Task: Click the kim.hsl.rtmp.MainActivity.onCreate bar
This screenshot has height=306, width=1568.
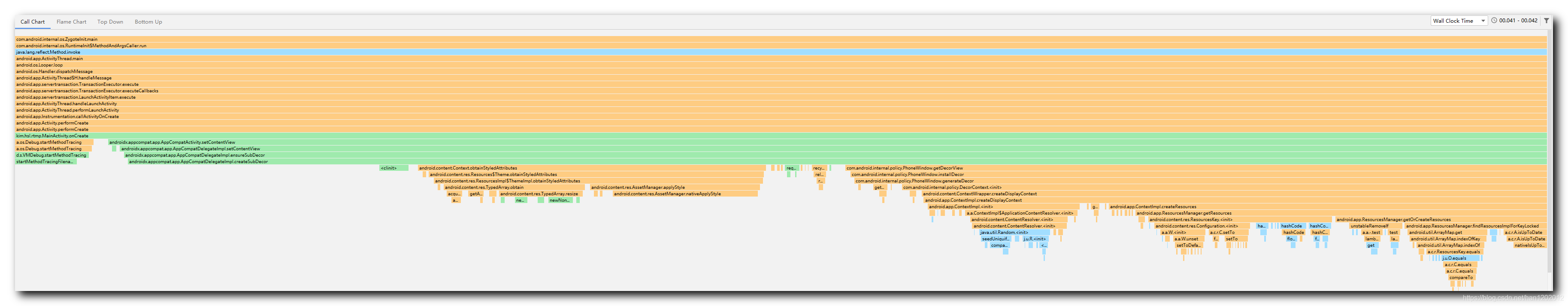Action: click(x=781, y=136)
